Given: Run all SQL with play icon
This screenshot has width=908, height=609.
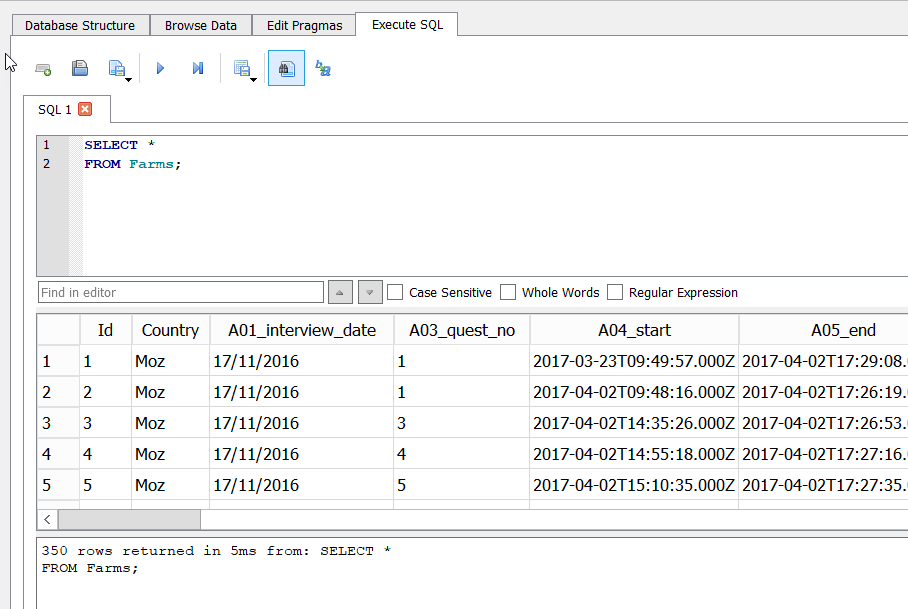Looking at the screenshot, I should [x=160, y=68].
